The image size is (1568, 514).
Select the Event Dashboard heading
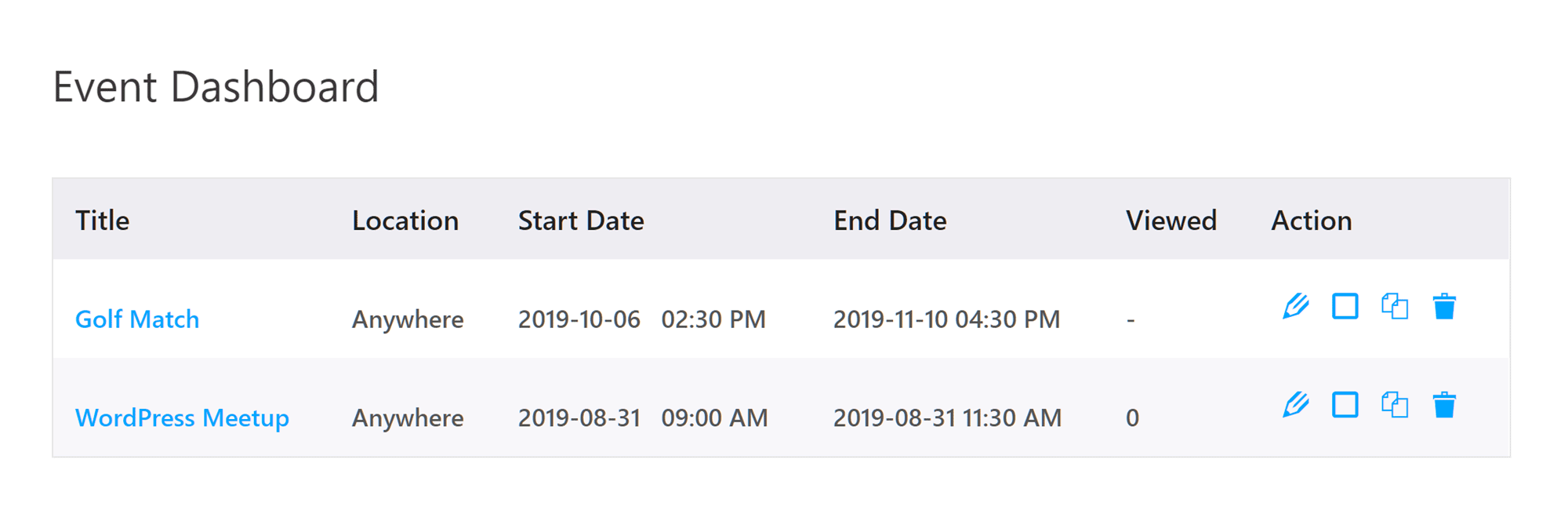tap(216, 86)
